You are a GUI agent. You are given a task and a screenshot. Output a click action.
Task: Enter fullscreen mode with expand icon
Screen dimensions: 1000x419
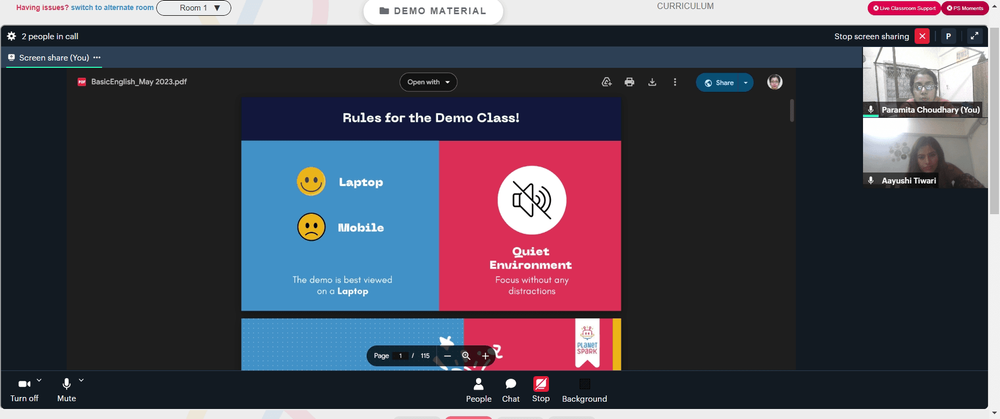tap(974, 36)
